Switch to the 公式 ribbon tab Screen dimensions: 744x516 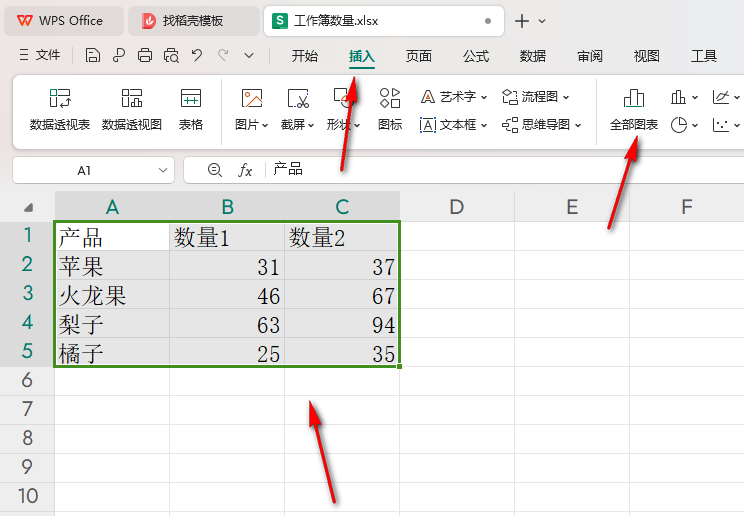[475, 56]
